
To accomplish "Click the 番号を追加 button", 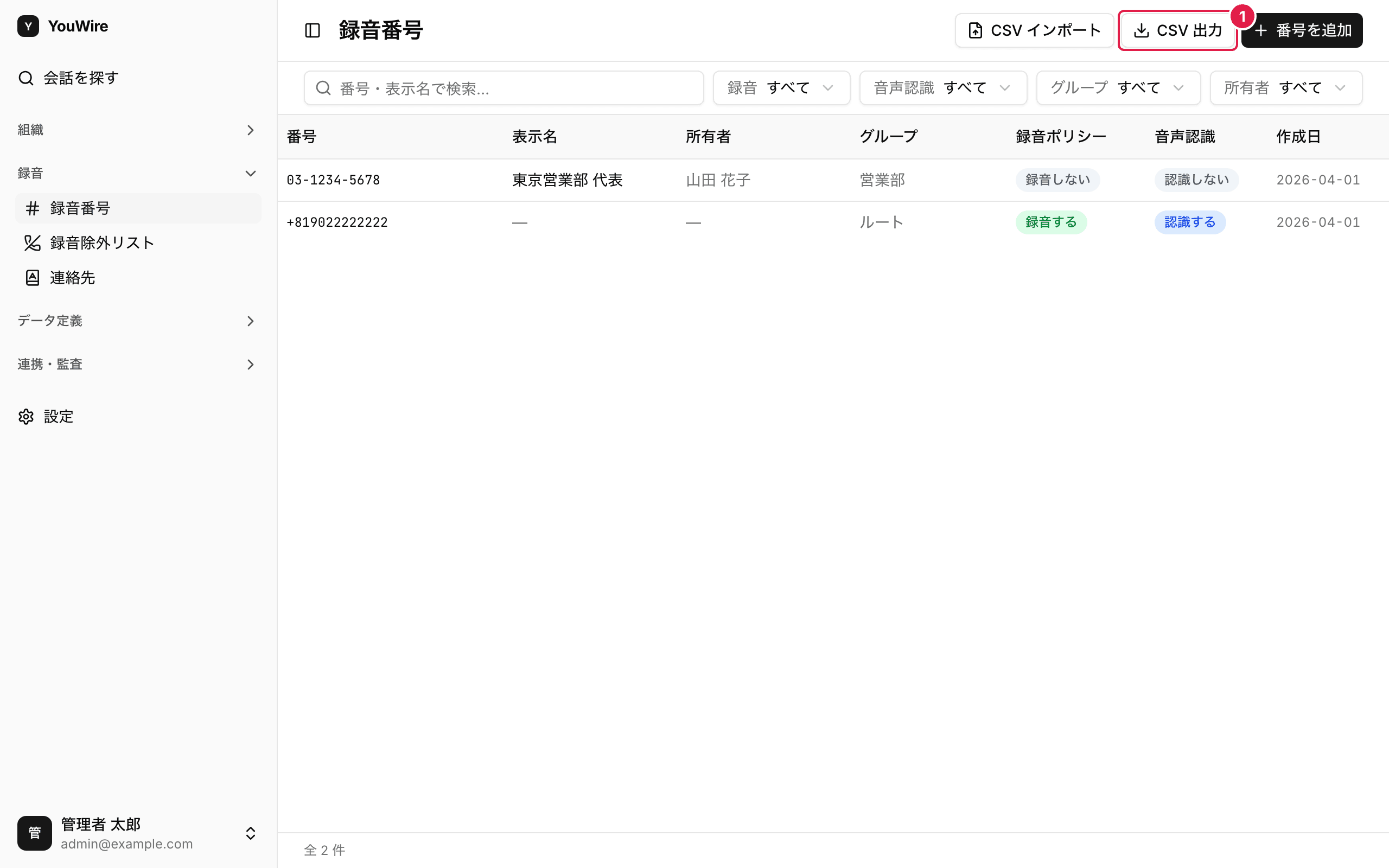I will point(1302,30).
